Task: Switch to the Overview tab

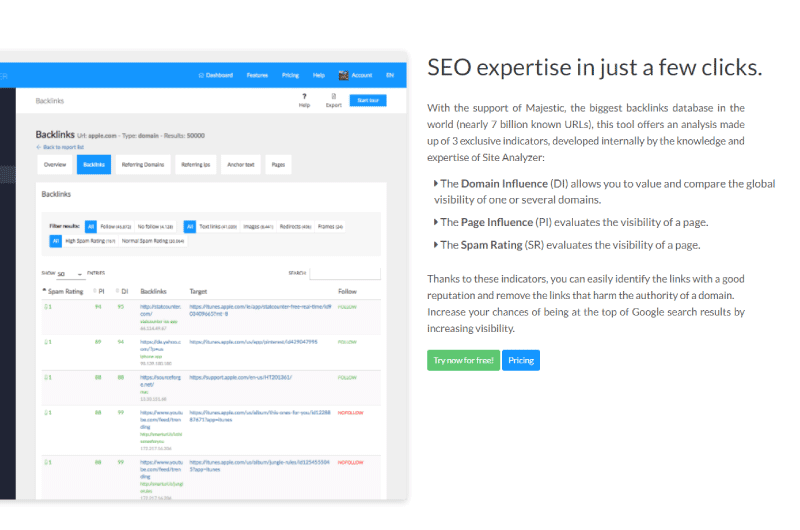Action: [55, 165]
